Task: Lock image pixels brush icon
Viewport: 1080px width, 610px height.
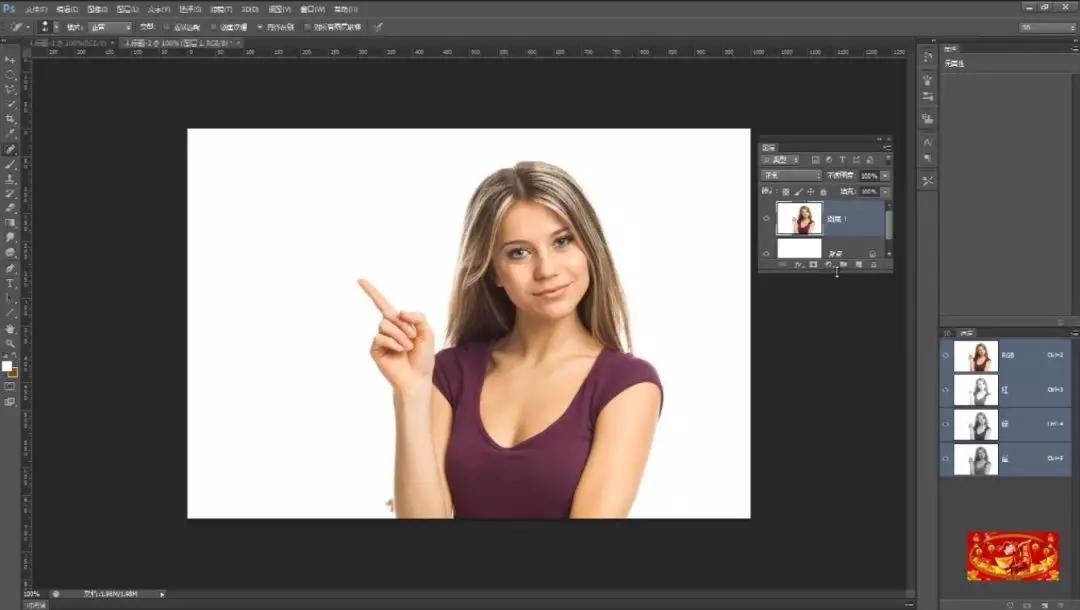Action: point(798,192)
